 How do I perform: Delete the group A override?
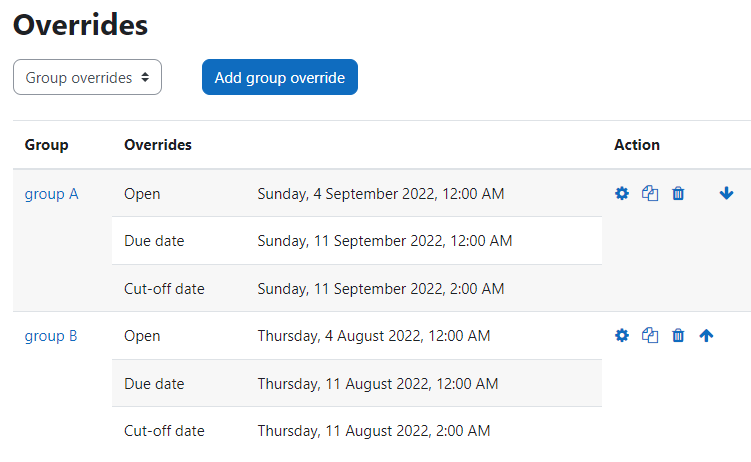pyautogui.click(x=678, y=193)
